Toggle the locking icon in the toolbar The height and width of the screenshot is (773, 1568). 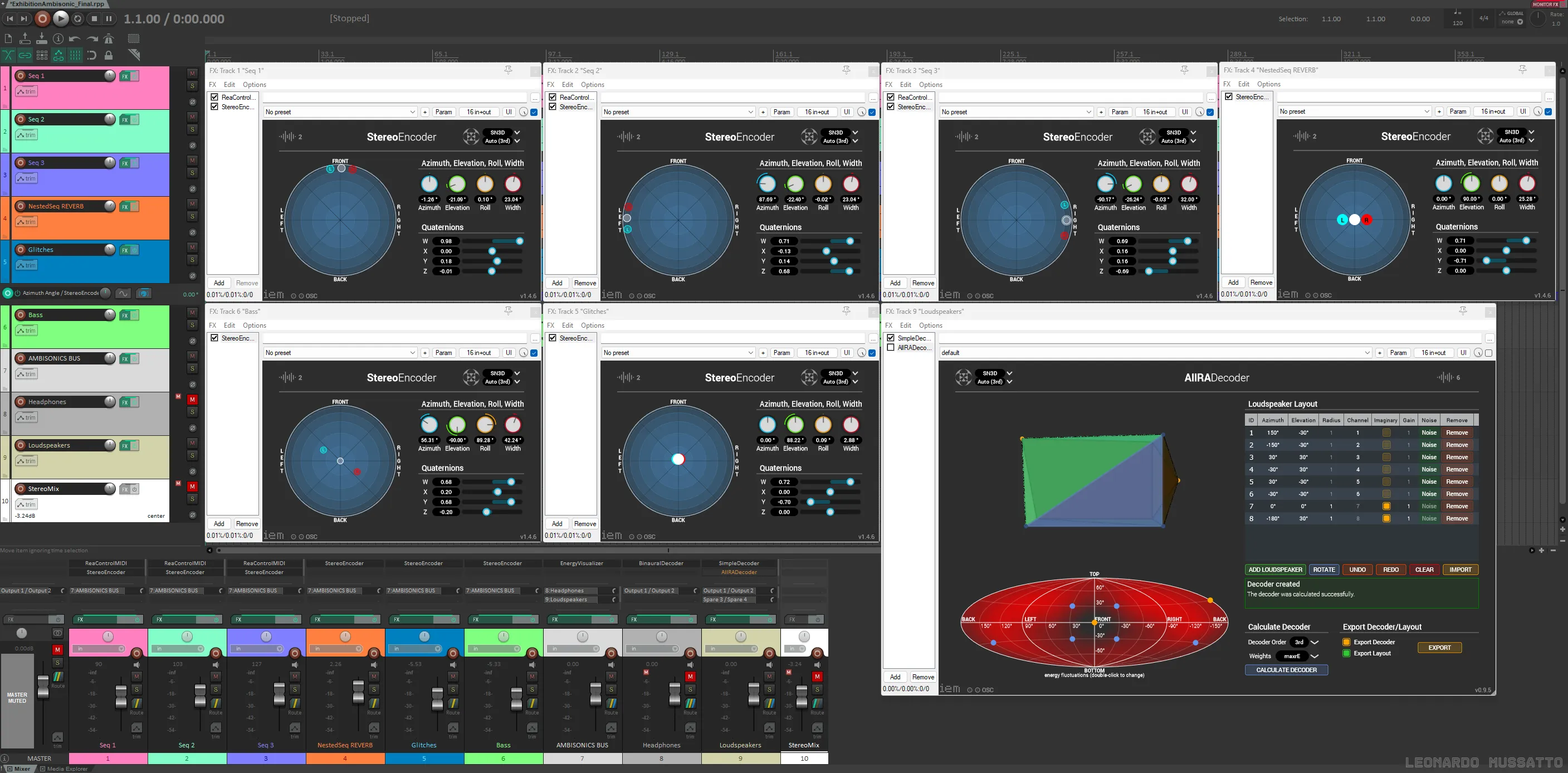[108, 55]
